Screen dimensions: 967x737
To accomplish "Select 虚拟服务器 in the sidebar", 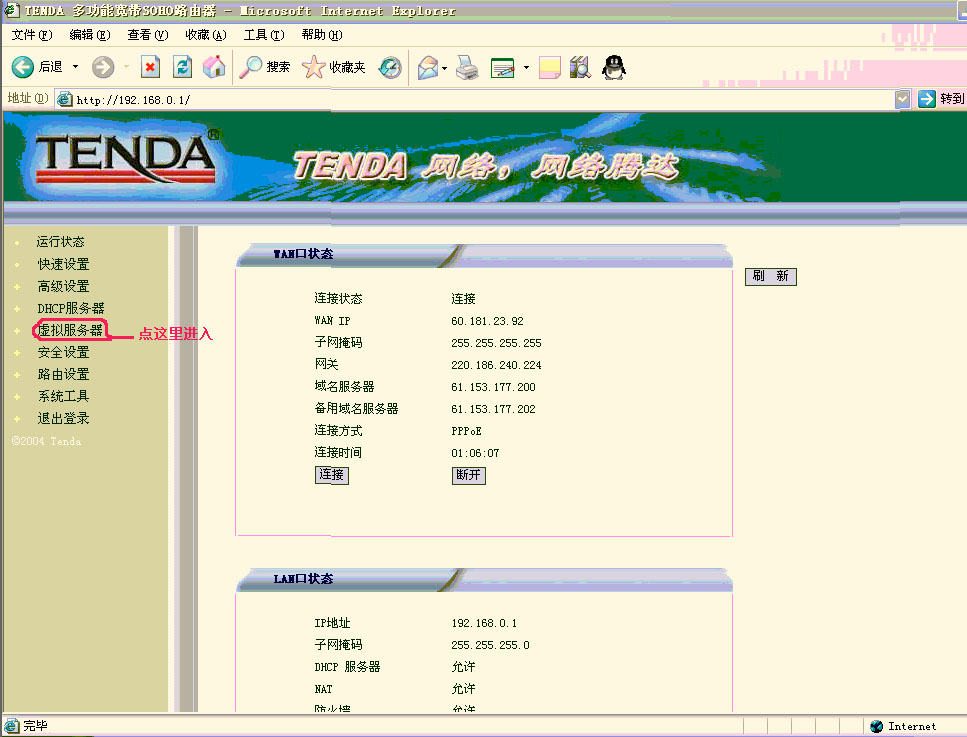I will [x=70, y=330].
